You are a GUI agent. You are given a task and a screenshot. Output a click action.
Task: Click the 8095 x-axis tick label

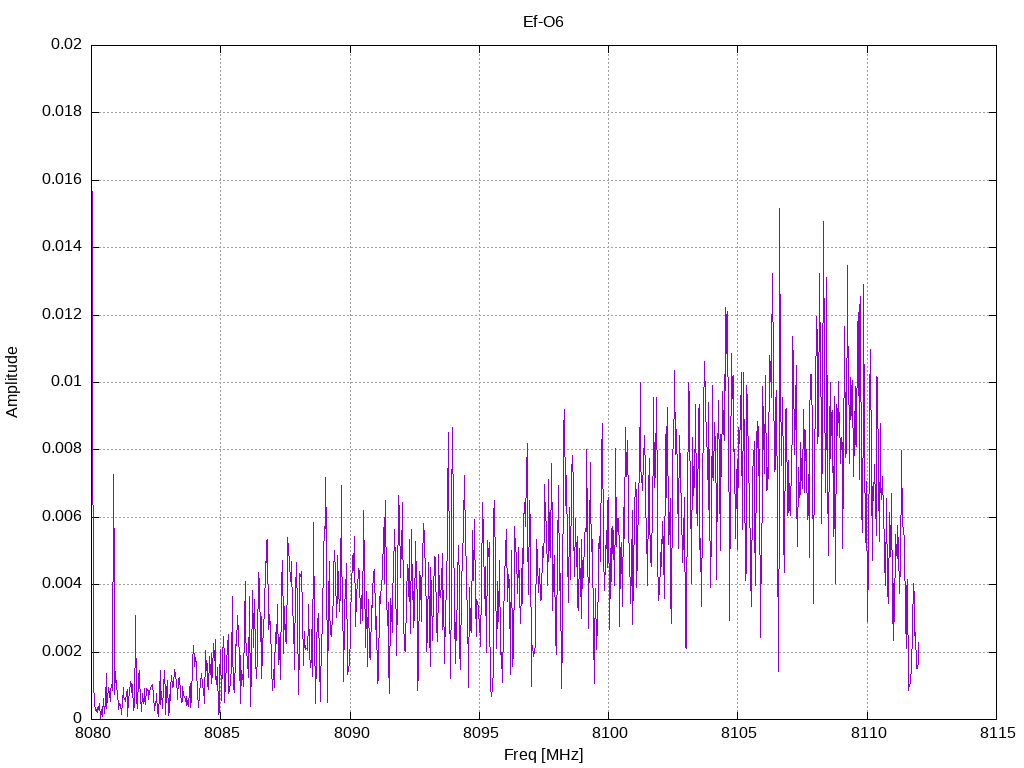click(480, 733)
